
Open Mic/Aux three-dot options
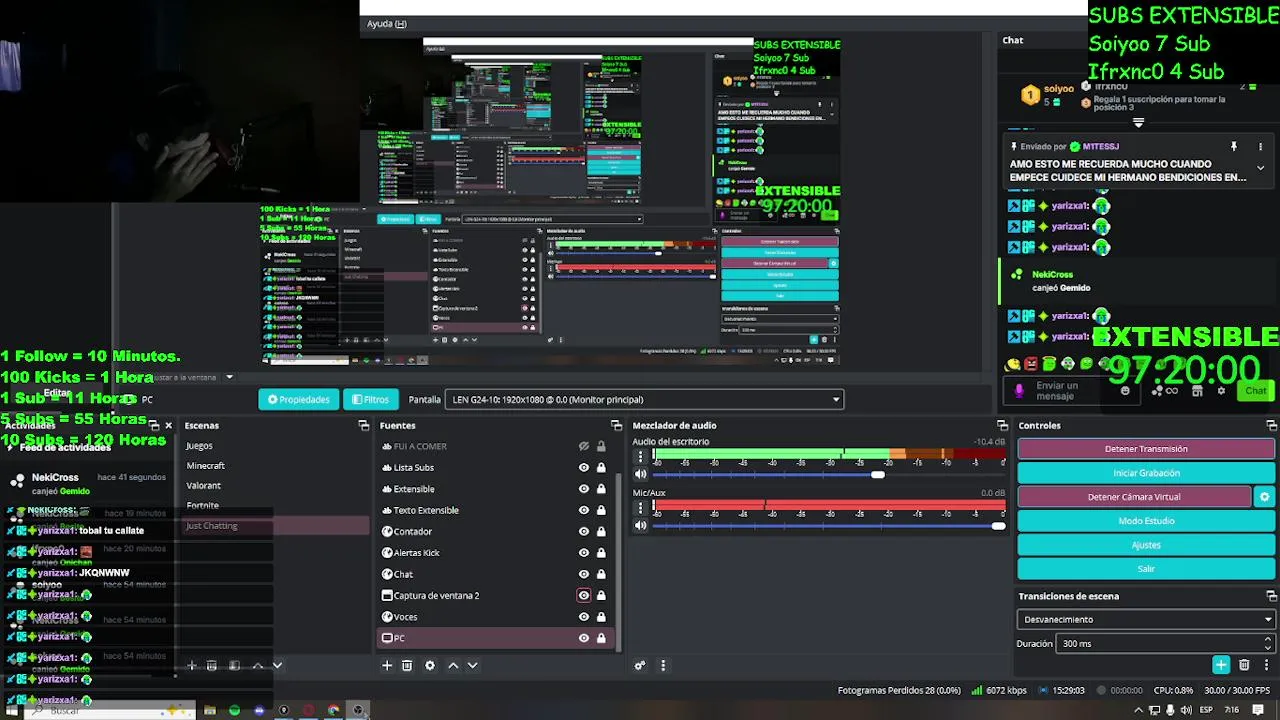click(641, 509)
